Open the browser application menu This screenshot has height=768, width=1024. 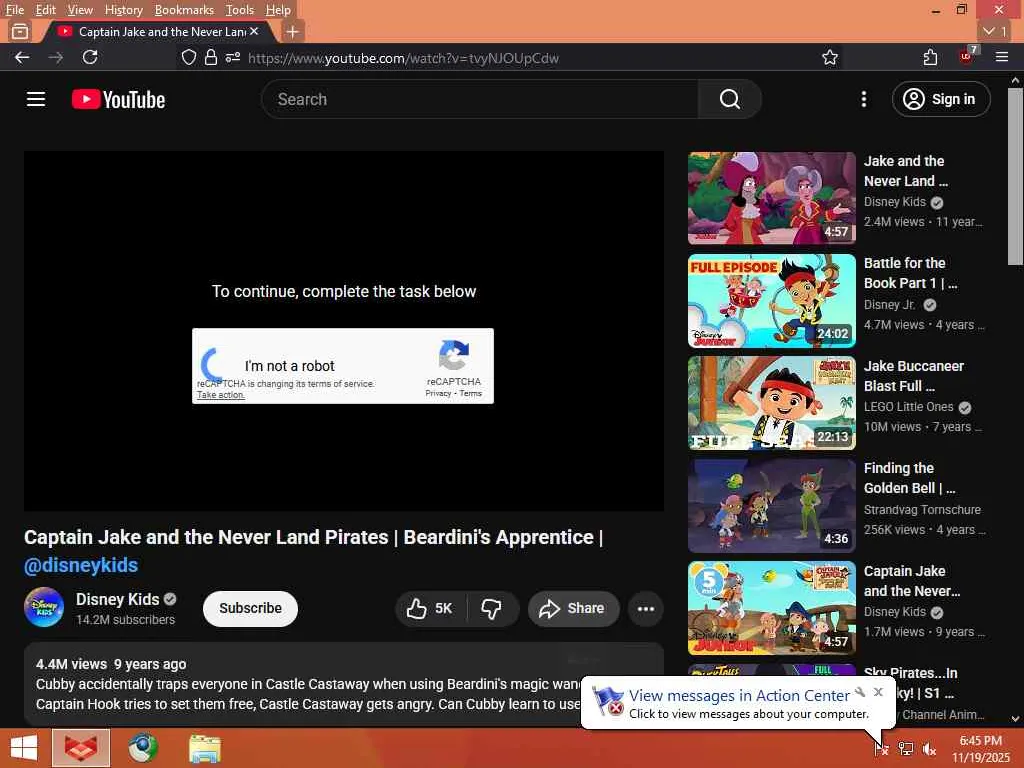(1002, 57)
